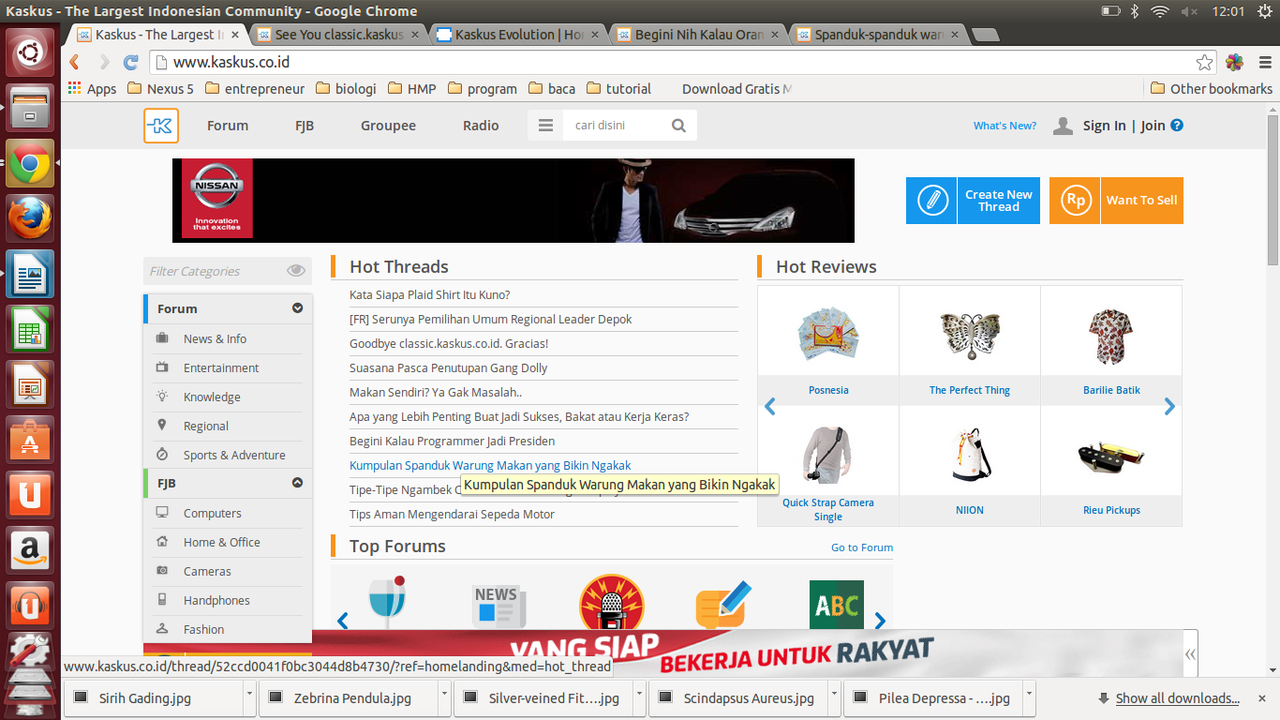The width and height of the screenshot is (1280, 720).
Task: Open the Posnesia review thumbnail
Action: [x=828, y=336]
